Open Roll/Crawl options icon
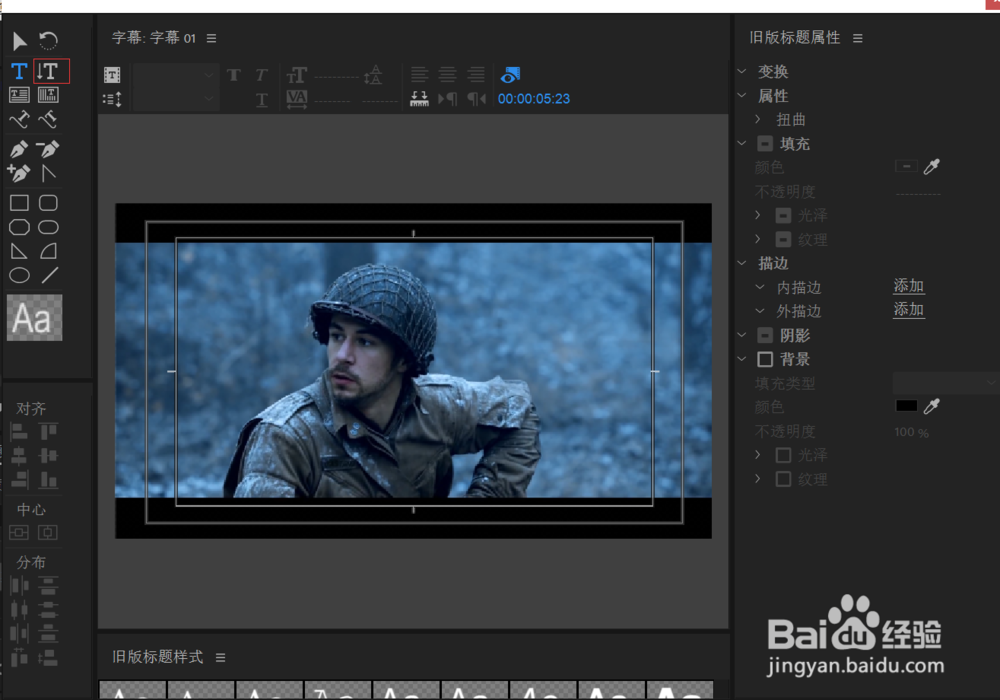 (x=112, y=99)
